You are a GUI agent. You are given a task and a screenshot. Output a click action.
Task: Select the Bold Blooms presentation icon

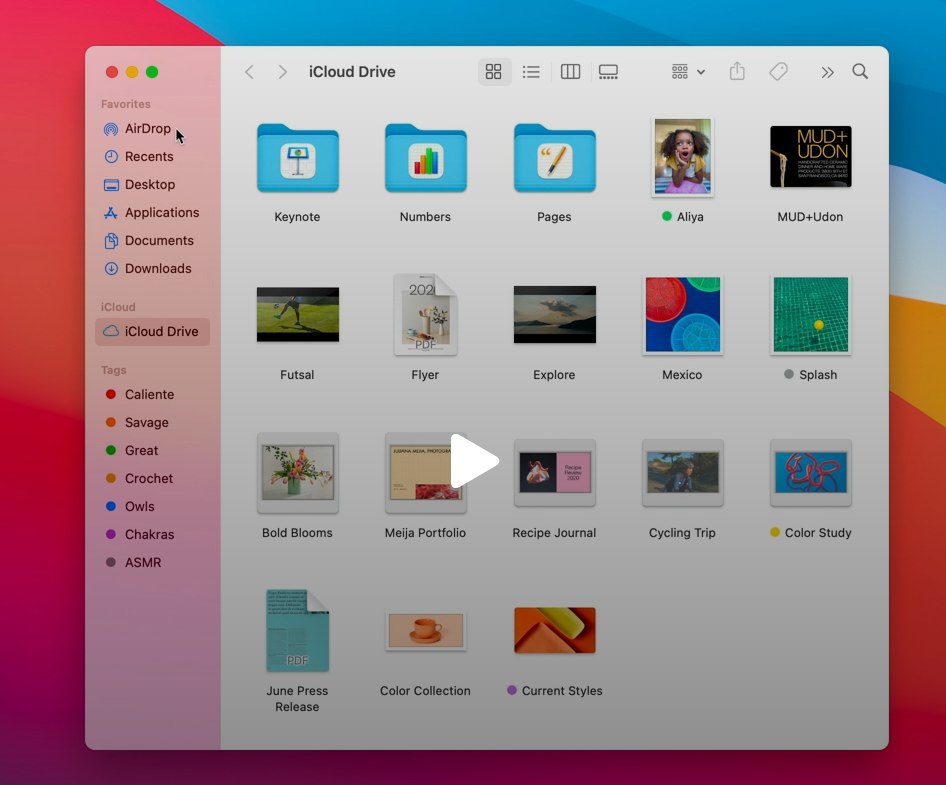[x=297, y=472]
